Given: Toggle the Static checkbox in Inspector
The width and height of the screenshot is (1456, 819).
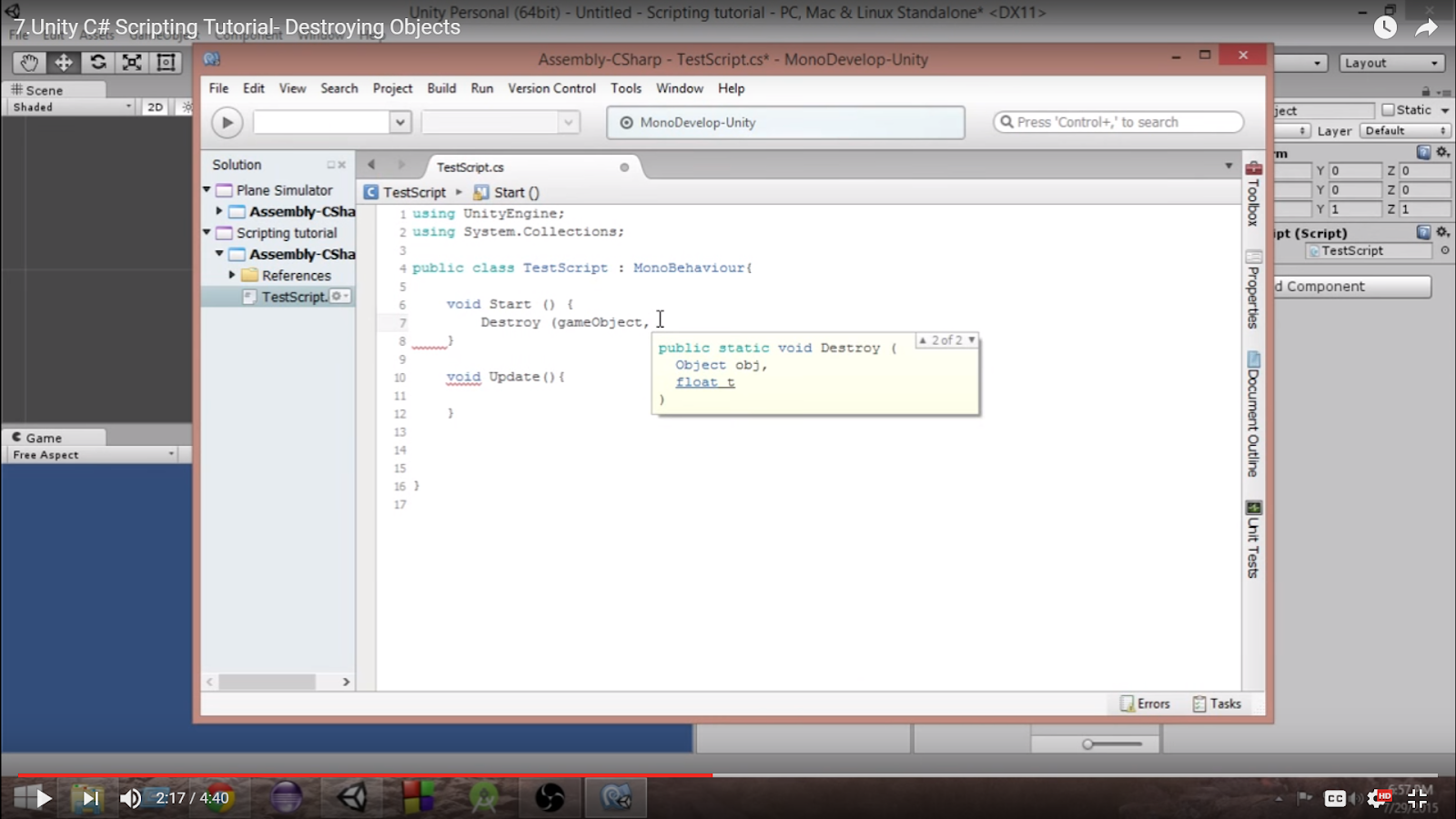Looking at the screenshot, I should (1388, 110).
